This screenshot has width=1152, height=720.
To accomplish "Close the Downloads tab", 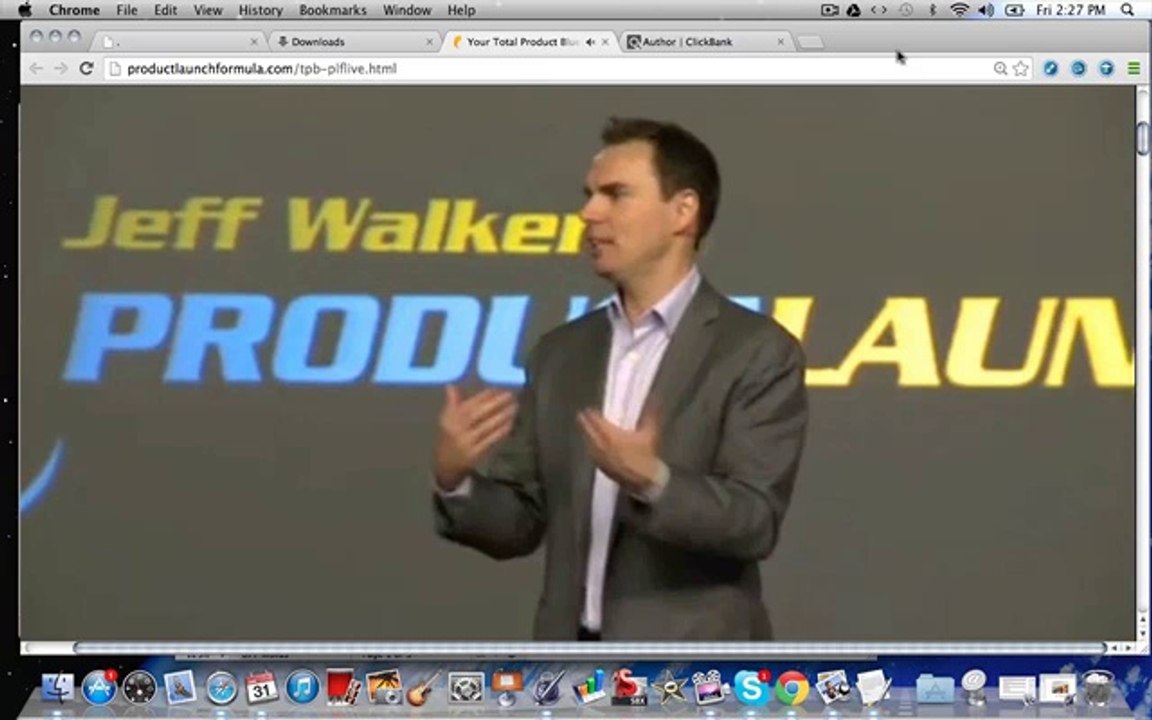I will pyautogui.click(x=430, y=42).
